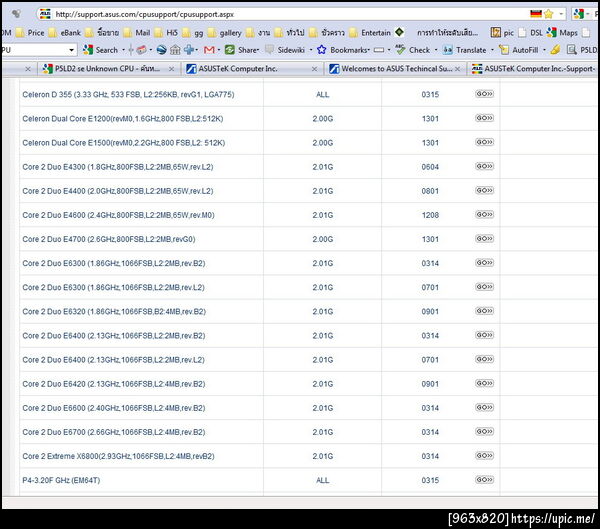Click the site favicon in the address bar
Viewport: 600px width, 529px height.
pos(45,14)
